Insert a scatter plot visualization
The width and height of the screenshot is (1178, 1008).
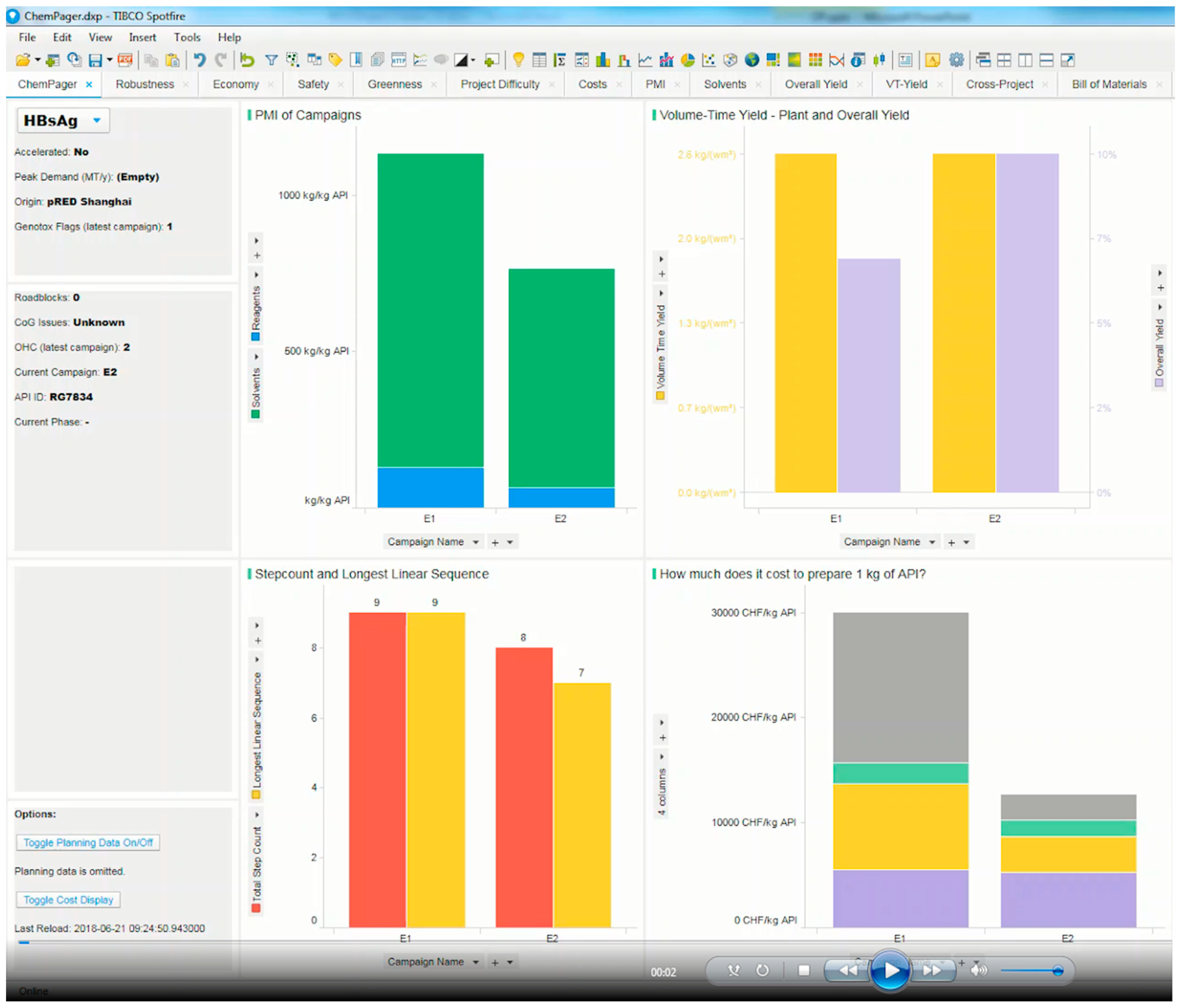point(709,60)
